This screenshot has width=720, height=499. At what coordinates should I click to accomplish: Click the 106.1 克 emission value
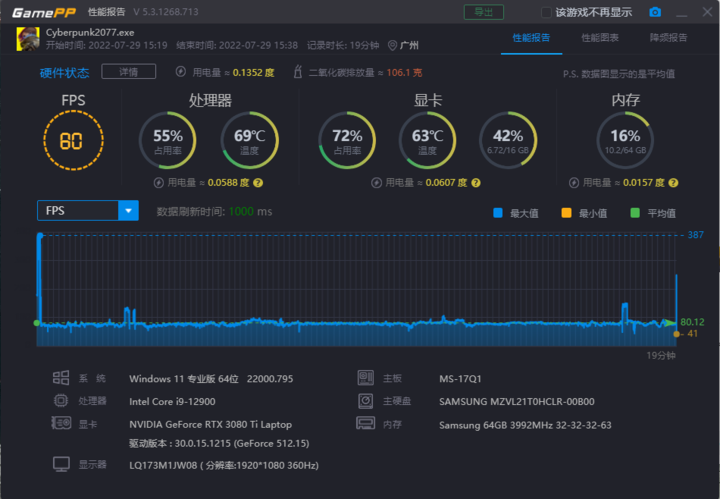pos(404,73)
